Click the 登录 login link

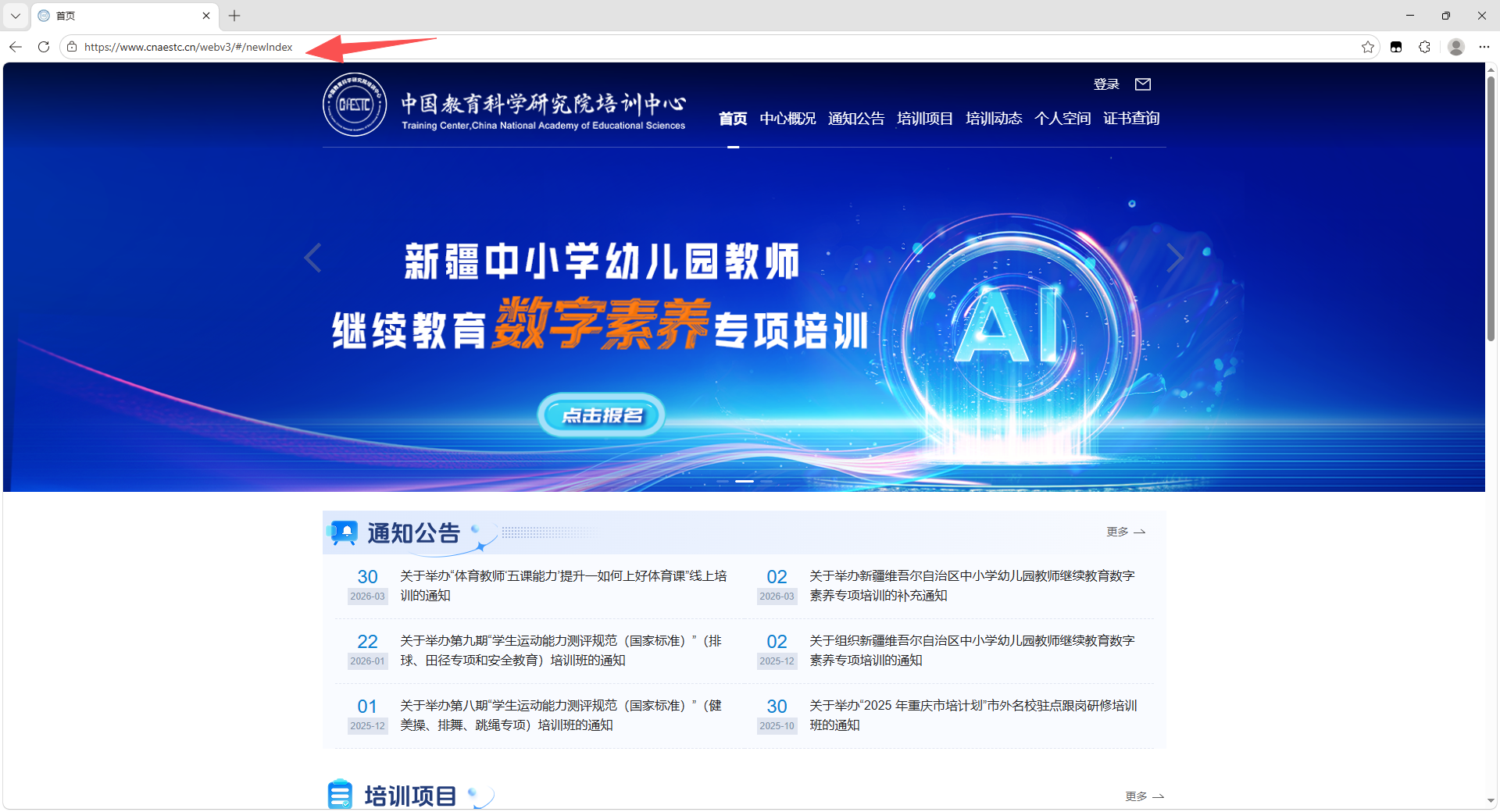coord(1105,84)
